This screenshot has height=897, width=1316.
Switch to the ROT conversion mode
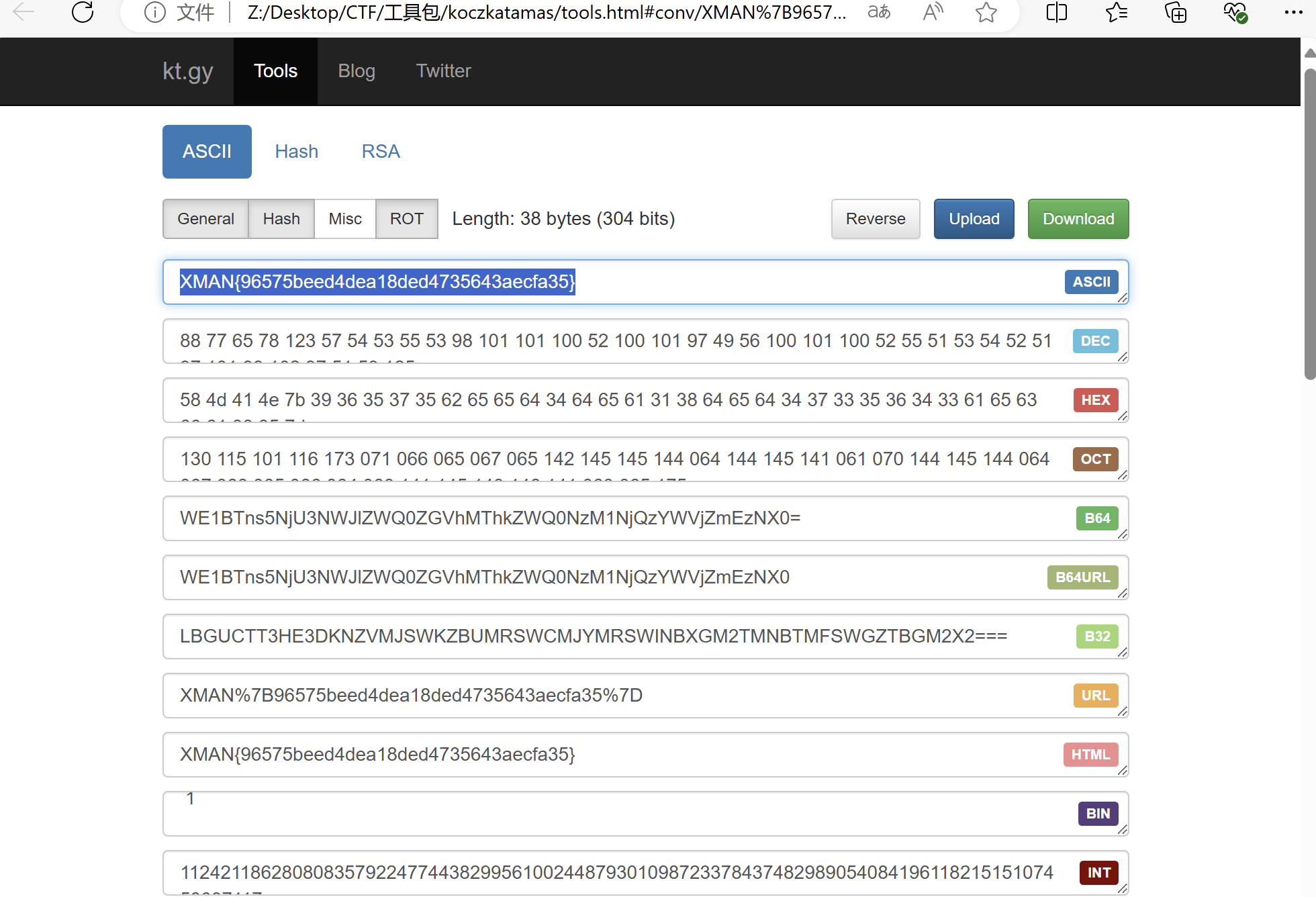tap(406, 218)
